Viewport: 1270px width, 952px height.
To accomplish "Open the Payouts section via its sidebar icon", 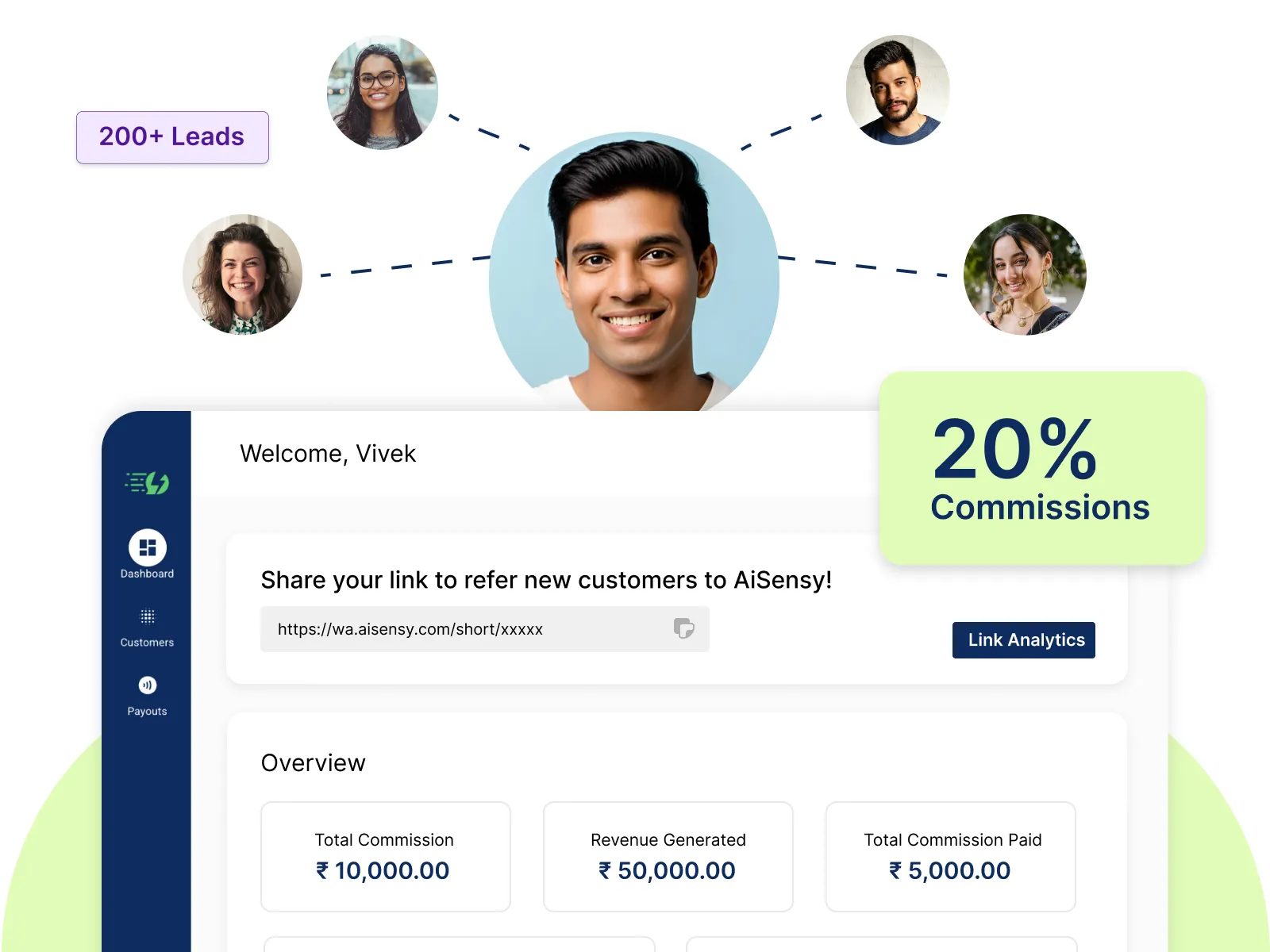I will click(x=147, y=685).
